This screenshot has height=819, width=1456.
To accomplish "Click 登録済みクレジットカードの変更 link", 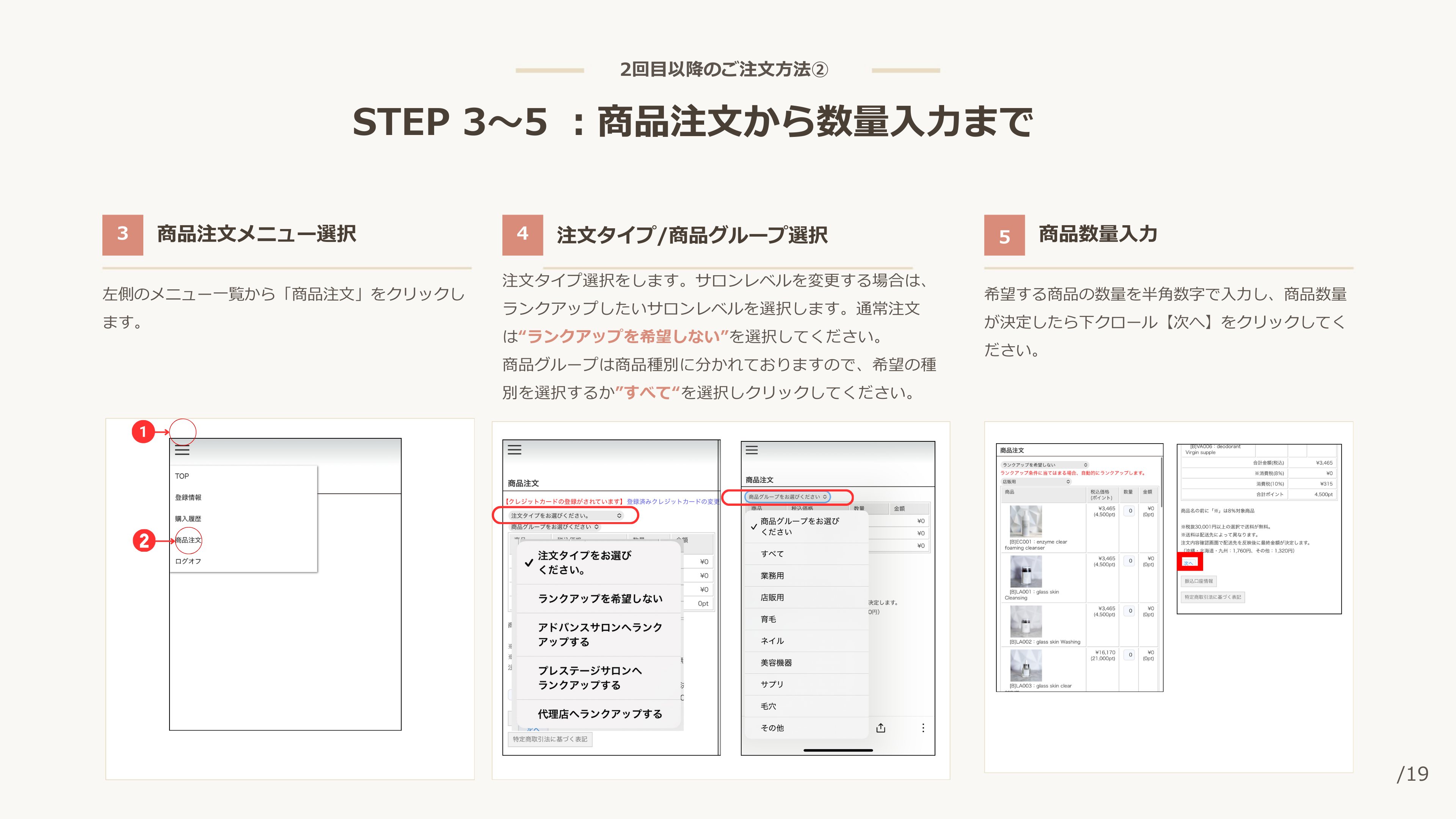I will (673, 501).
